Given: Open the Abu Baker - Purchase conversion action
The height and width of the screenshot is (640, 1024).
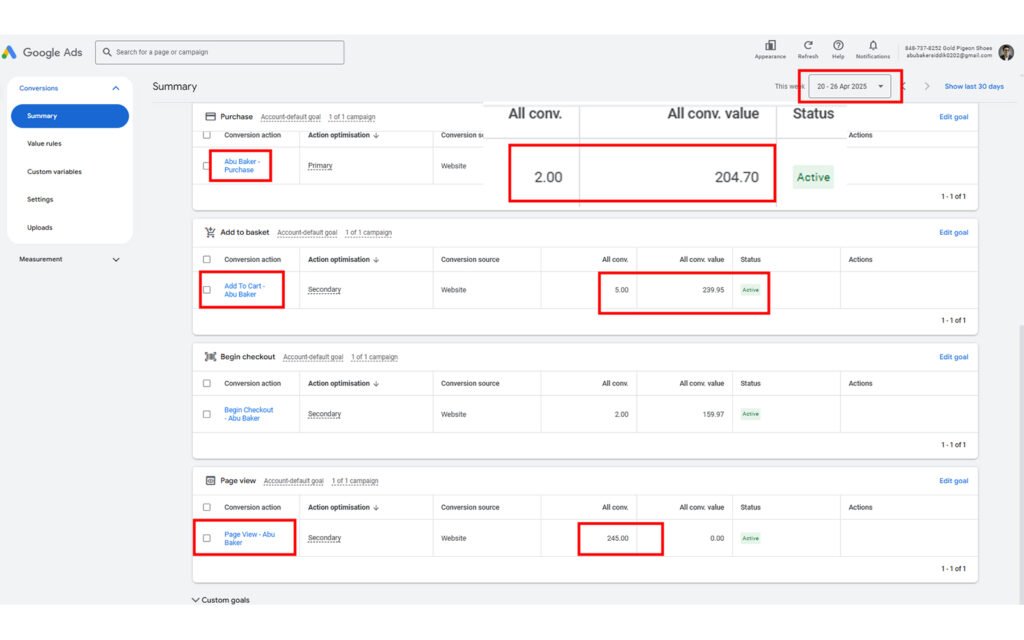Looking at the screenshot, I should [242, 166].
